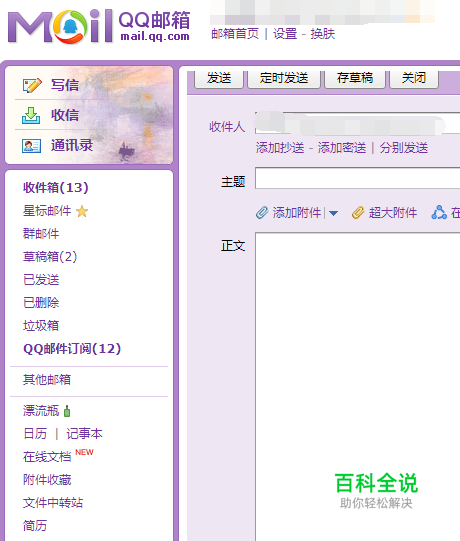Open 垃圾箱 spam folder
The height and width of the screenshot is (541, 460).
(x=41, y=326)
